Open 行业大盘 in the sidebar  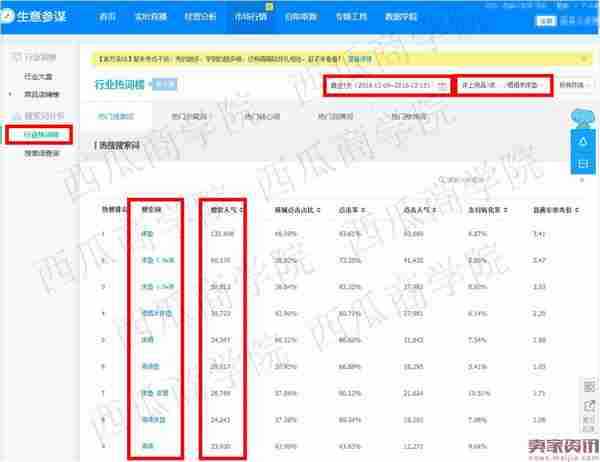[x=38, y=77]
